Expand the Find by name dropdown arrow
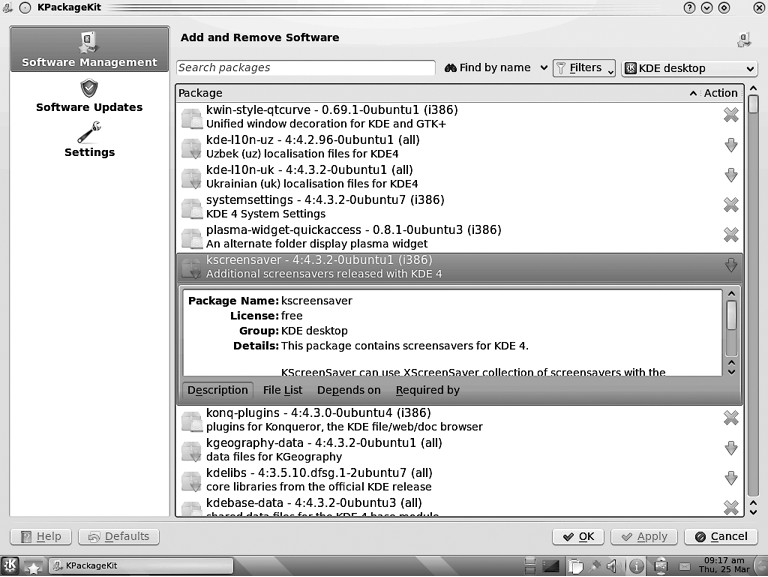 coord(543,68)
